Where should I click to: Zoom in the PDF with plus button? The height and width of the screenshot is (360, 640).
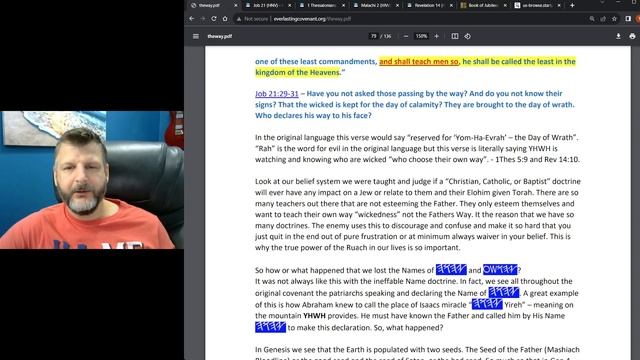tap(436, 36)
